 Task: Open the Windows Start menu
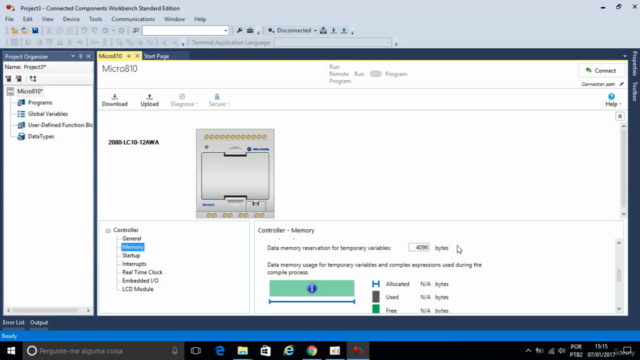tap(11, 351)
